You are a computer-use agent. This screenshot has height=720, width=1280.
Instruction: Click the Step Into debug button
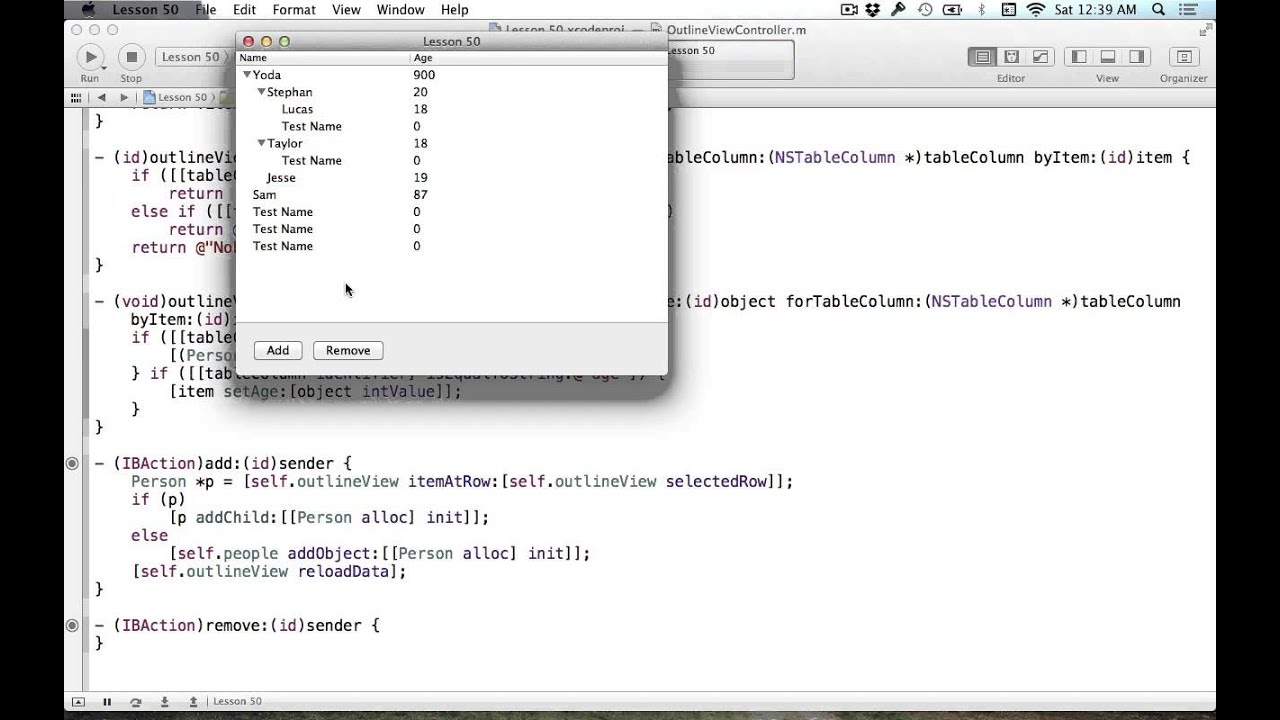click(164, 702)
